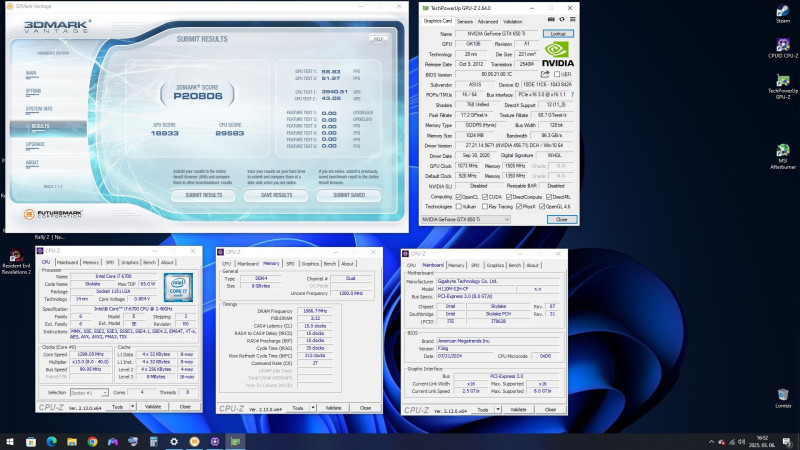Click 3DMark score P20806 display
The image size is (800, 450).
[x=197, y=96]
